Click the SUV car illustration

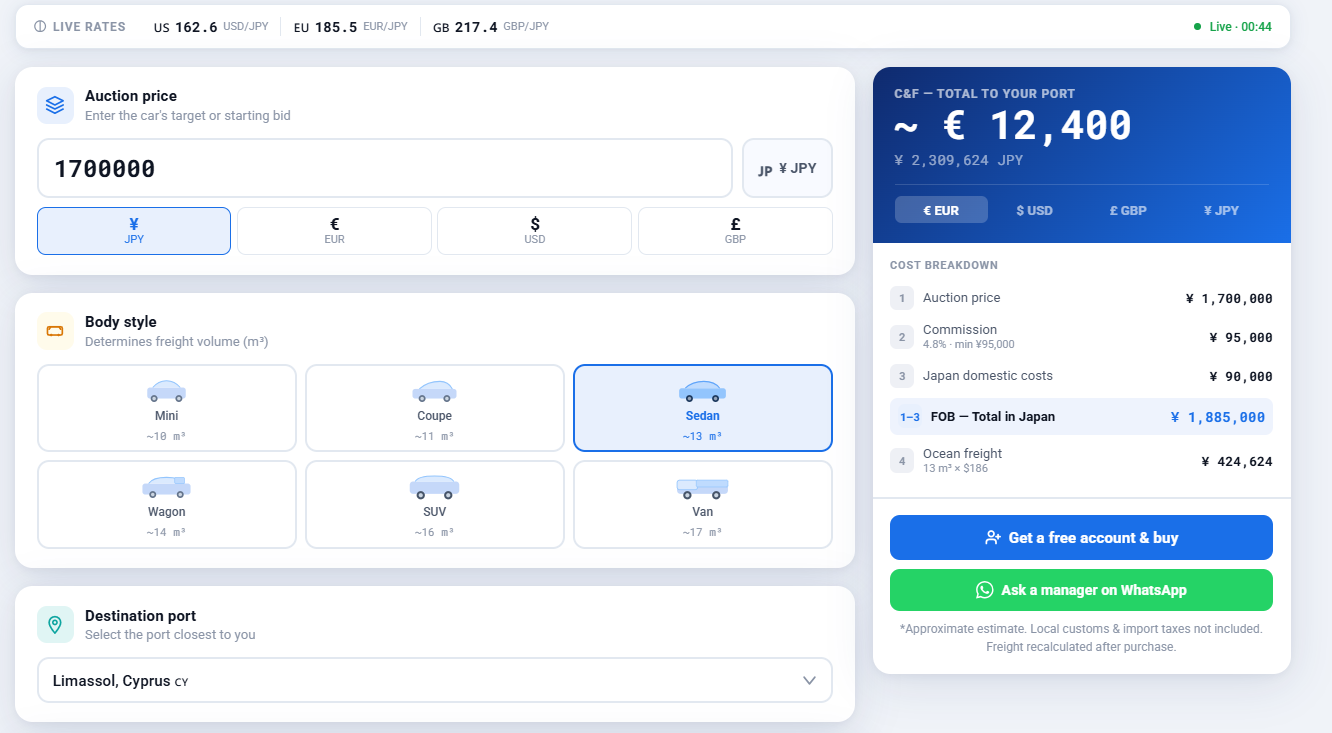(435, 488)
